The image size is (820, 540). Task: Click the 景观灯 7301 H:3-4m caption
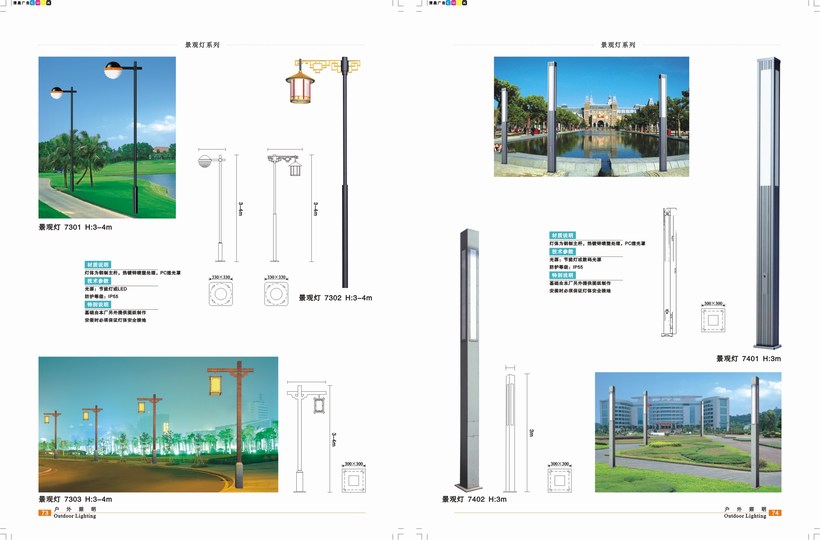[x=75, y=228]
